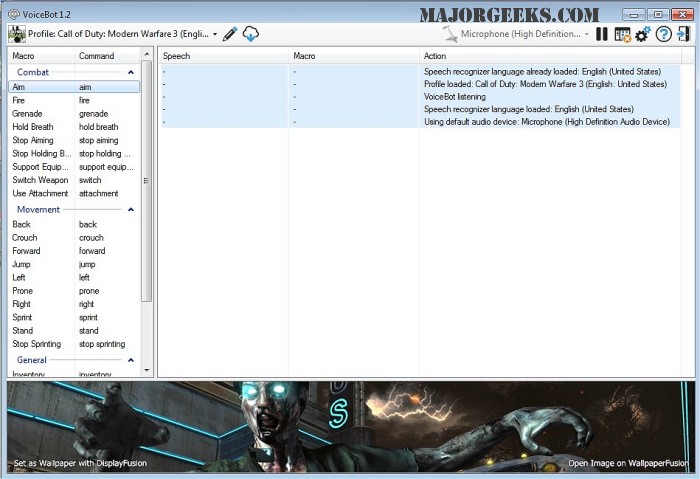
Task: Select the Aim macro row
Action: point(74,87)
